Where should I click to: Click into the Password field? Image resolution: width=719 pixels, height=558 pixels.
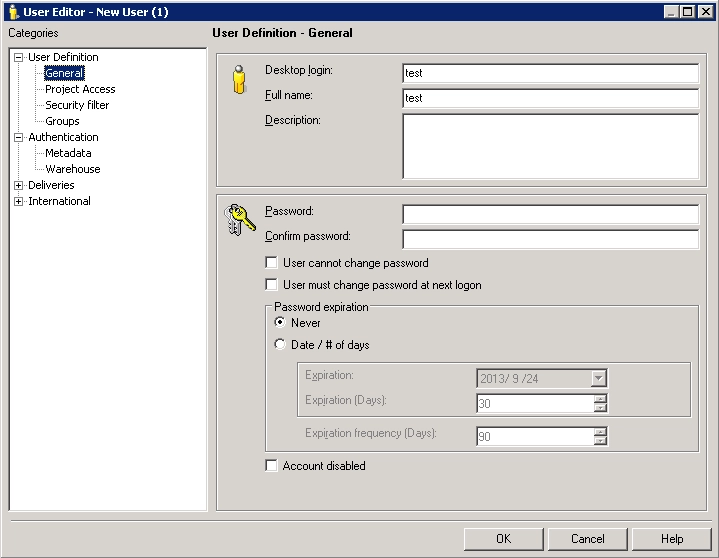tap(551, 215)
